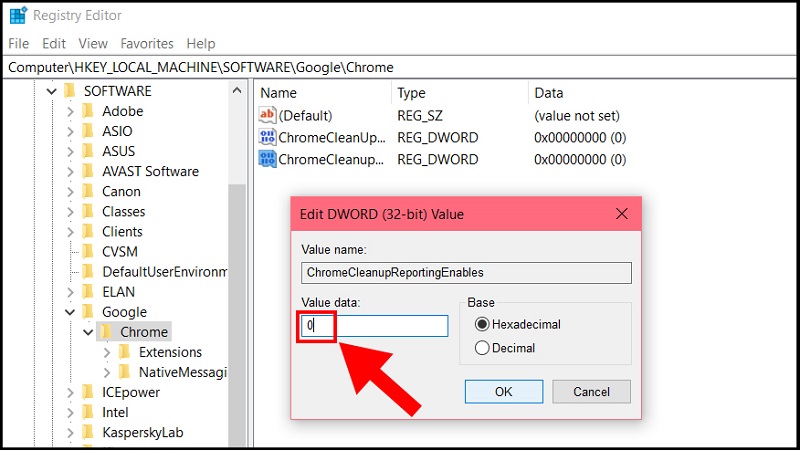Open the Favorites menu
This screenshot has height=450, width=800.
(147, 44)
